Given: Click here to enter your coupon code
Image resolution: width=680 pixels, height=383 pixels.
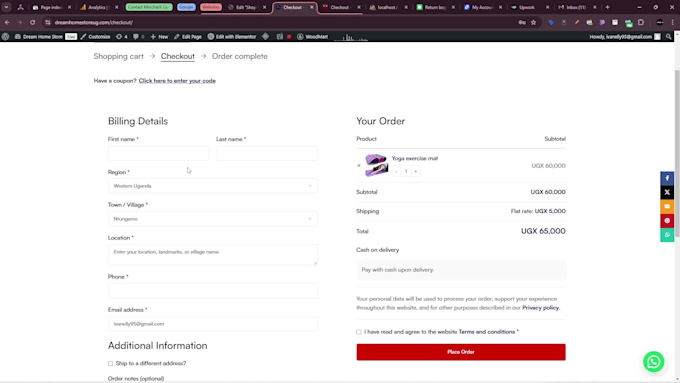Looking at the screenshot, I should [177, 81].
